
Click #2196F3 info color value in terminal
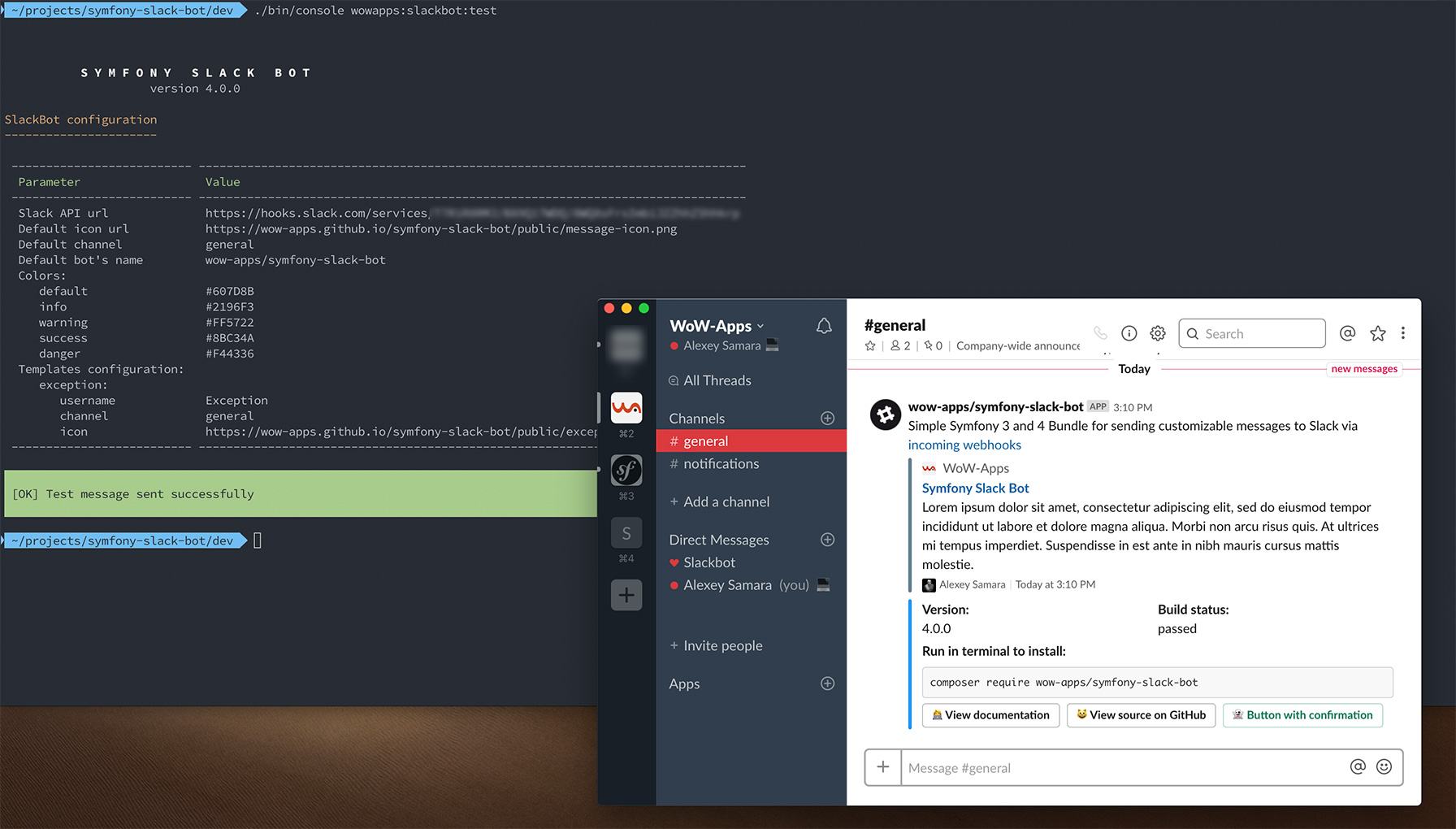pos(229,307)
